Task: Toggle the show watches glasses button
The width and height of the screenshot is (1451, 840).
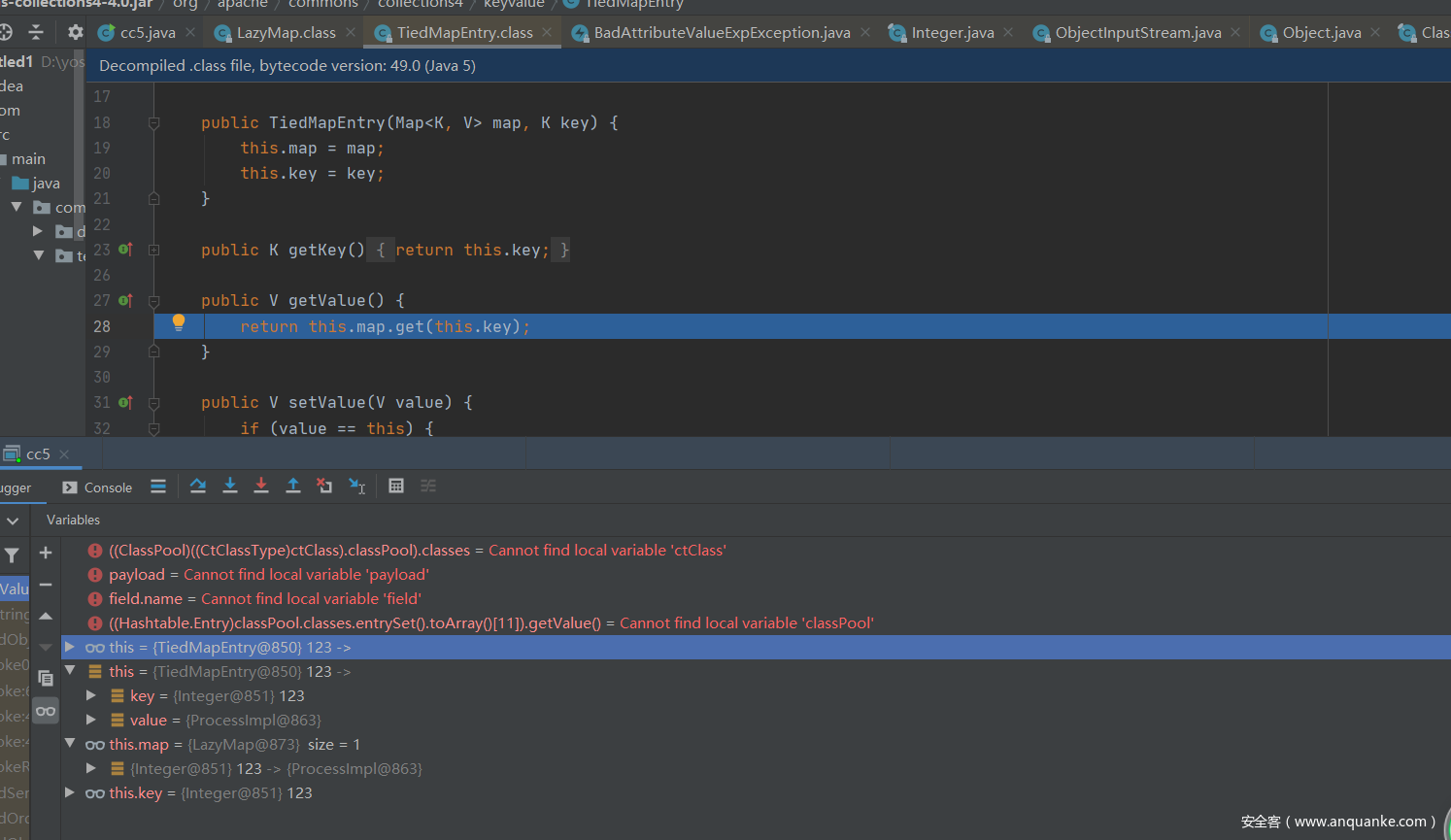Action: (46, 712)
